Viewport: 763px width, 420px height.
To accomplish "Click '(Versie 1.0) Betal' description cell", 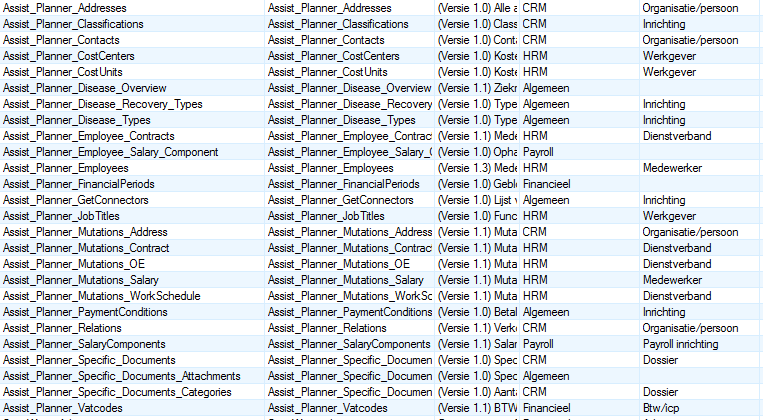I will (477, 312).
